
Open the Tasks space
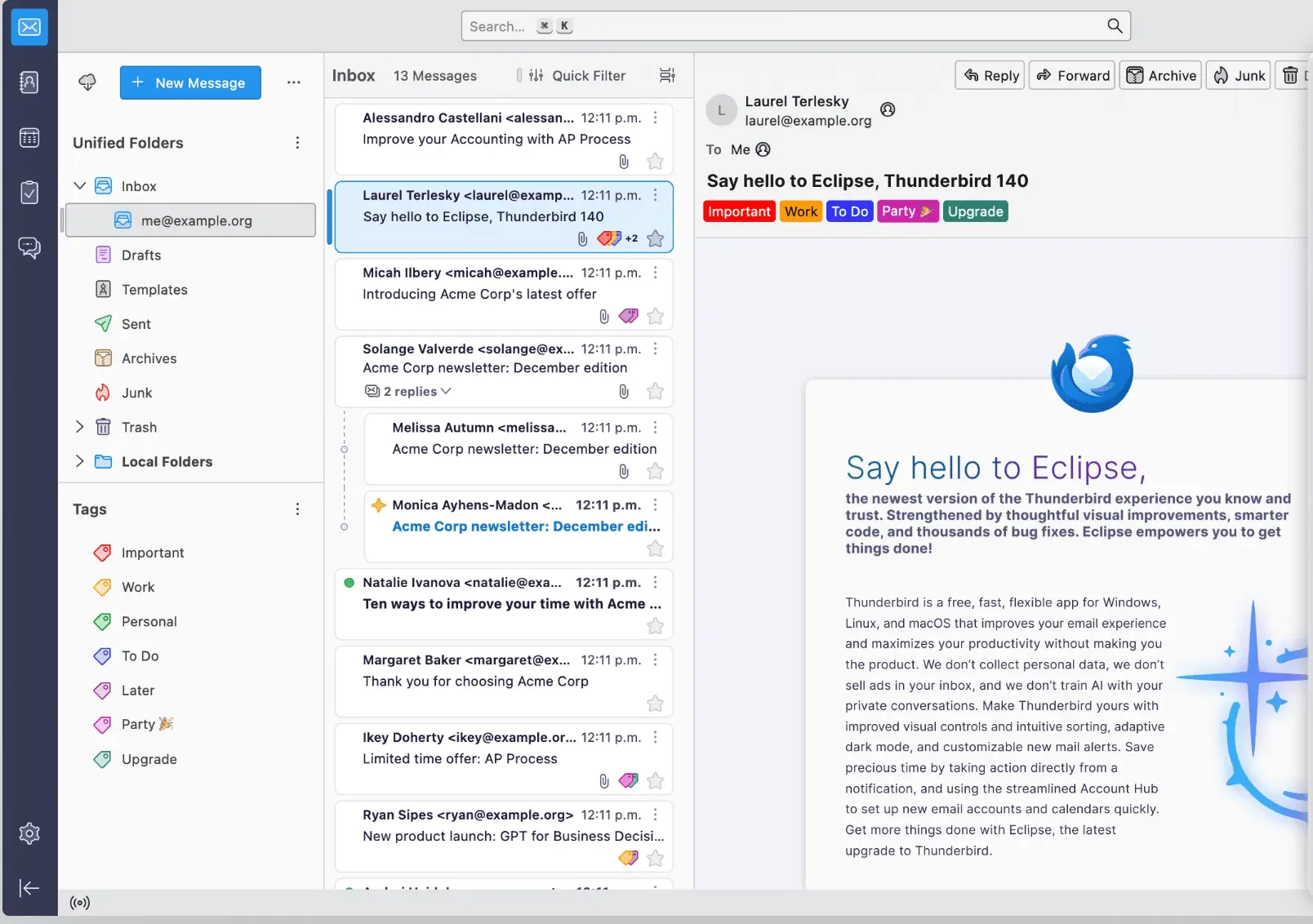29,193
